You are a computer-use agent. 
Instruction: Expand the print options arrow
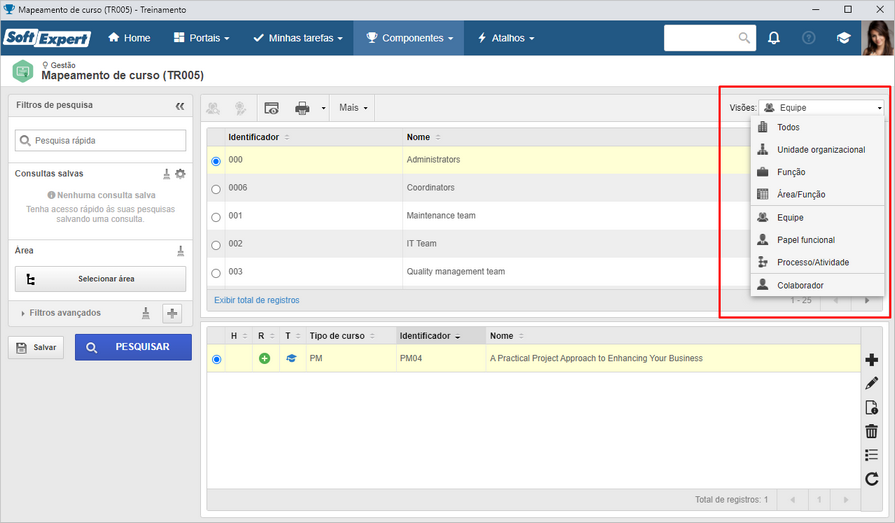(x=324, y=108)
